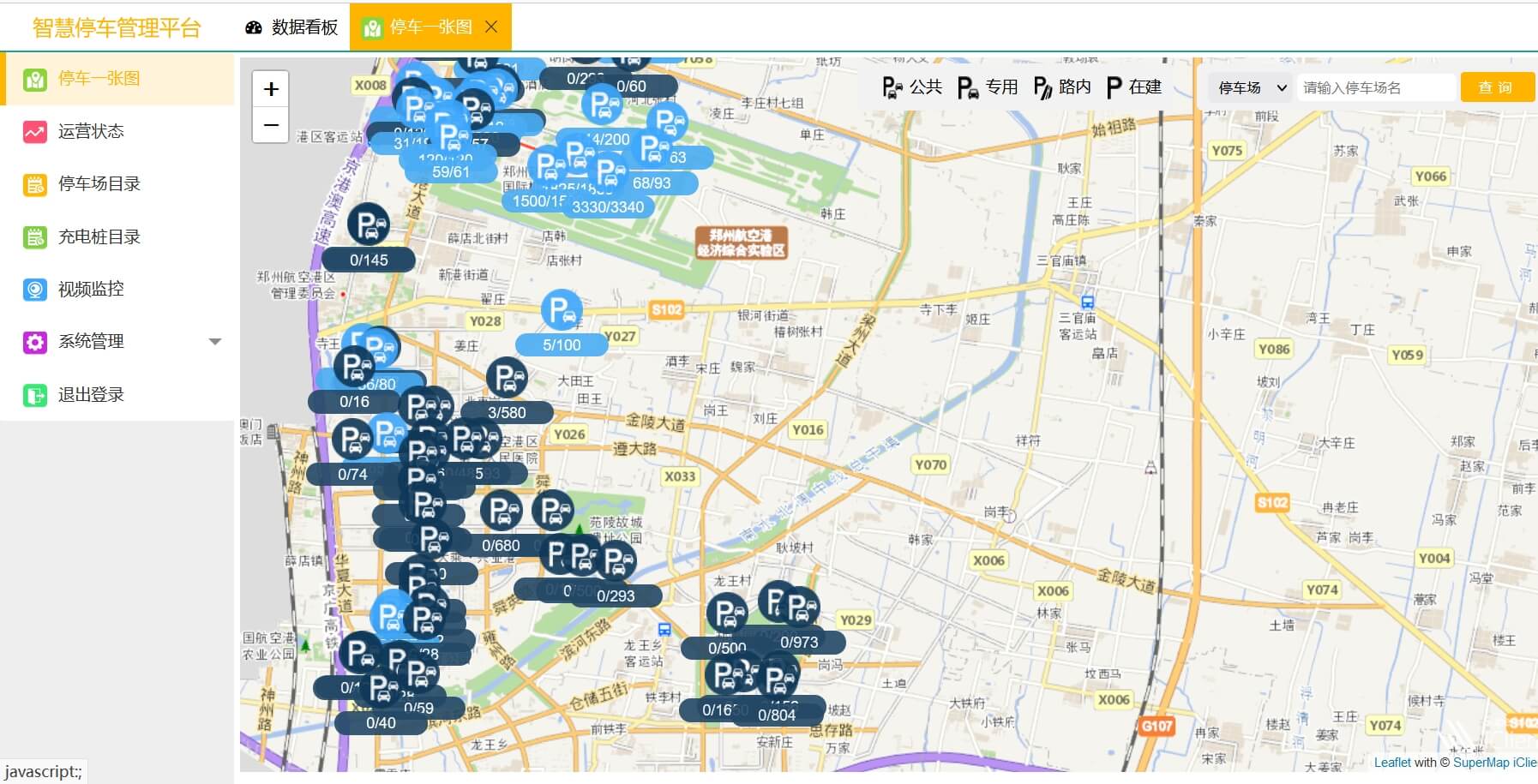Click the 智慧停车管理平台 title
The height and width of the screenshot is (784, 1538).
(117, 28)
